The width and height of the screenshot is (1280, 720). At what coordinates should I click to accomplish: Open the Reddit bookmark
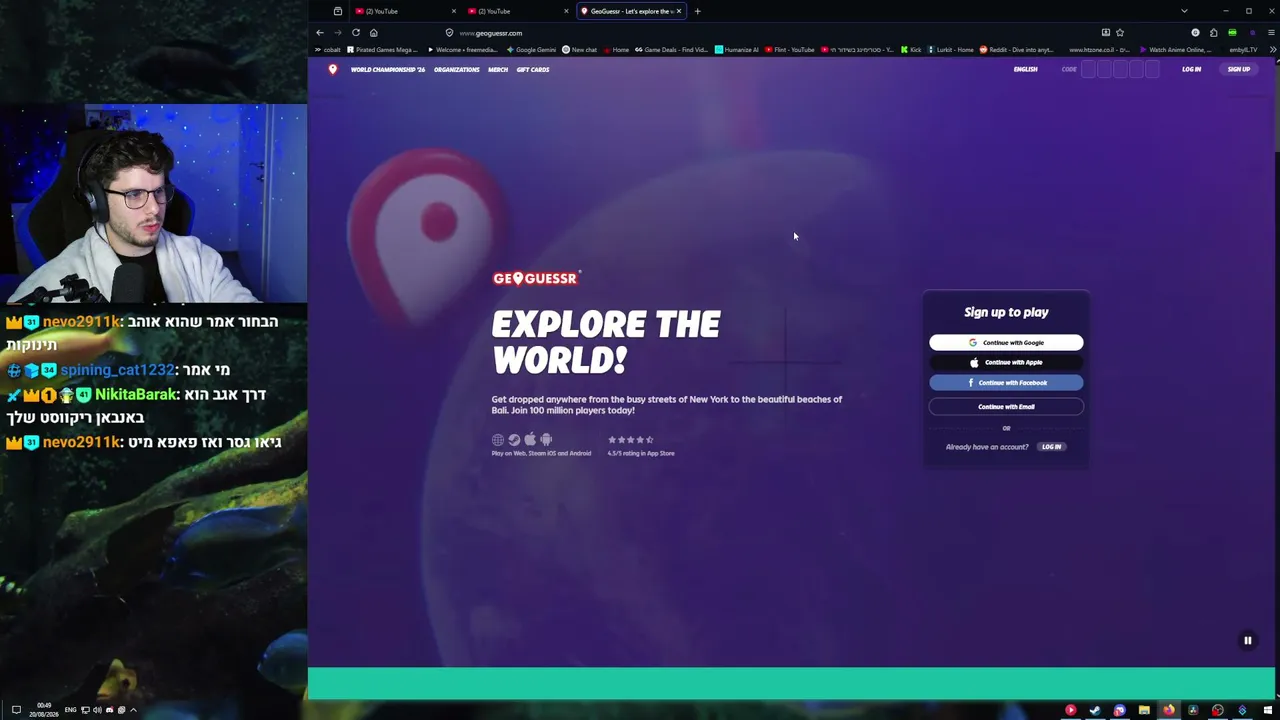click(x=1016, y=50)
